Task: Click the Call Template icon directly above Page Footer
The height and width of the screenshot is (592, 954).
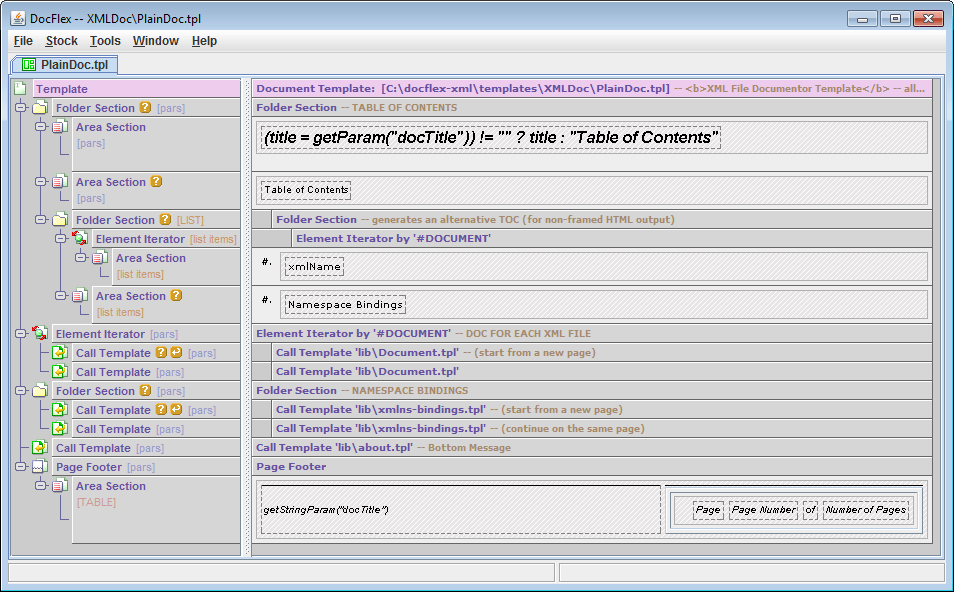Action: (x=40, y=448)
